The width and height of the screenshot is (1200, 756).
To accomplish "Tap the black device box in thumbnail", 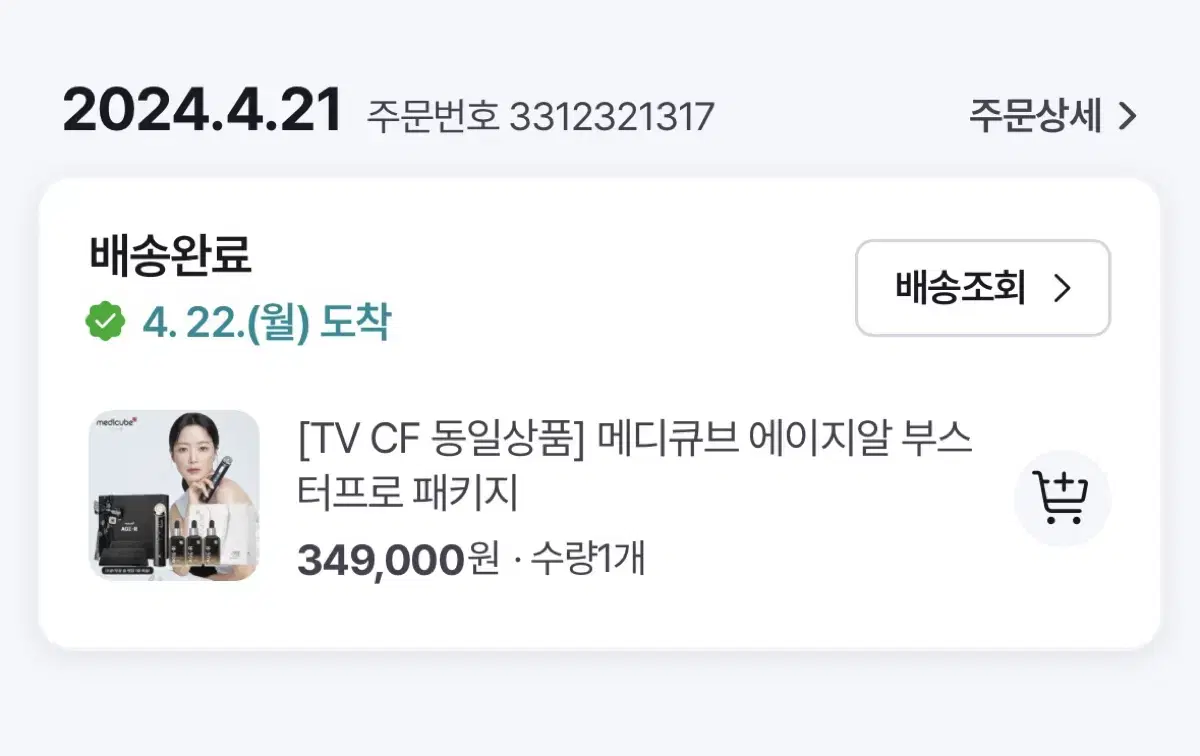I will [x=133, y=530].
